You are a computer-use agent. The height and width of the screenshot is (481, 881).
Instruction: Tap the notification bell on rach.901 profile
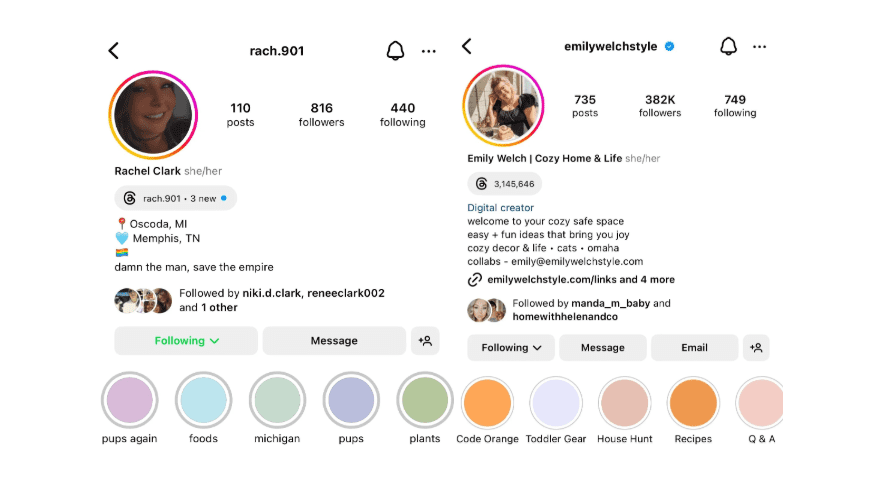pos(395,51)
